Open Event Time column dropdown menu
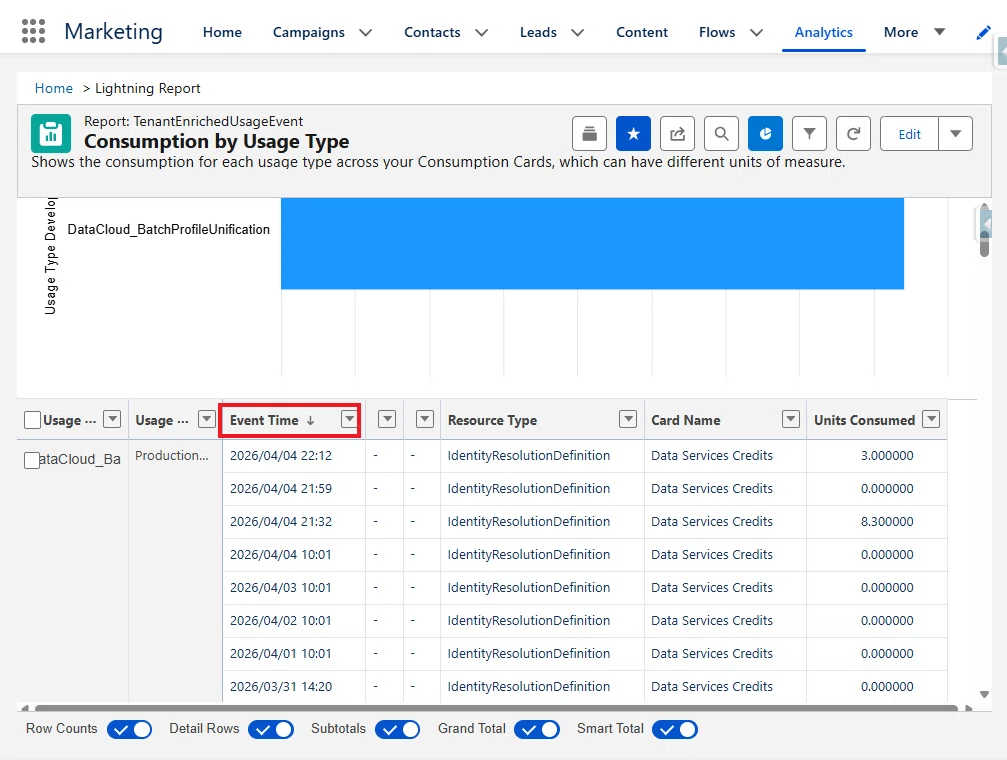 [x=349, y=420]
